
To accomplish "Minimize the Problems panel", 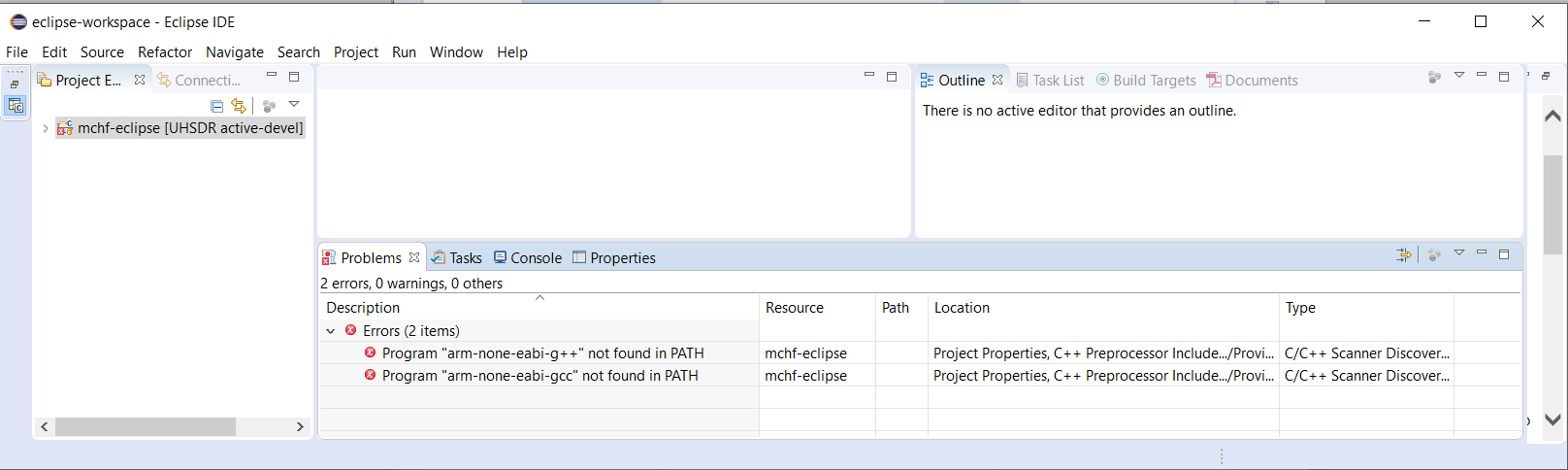I will (1482, 252).
